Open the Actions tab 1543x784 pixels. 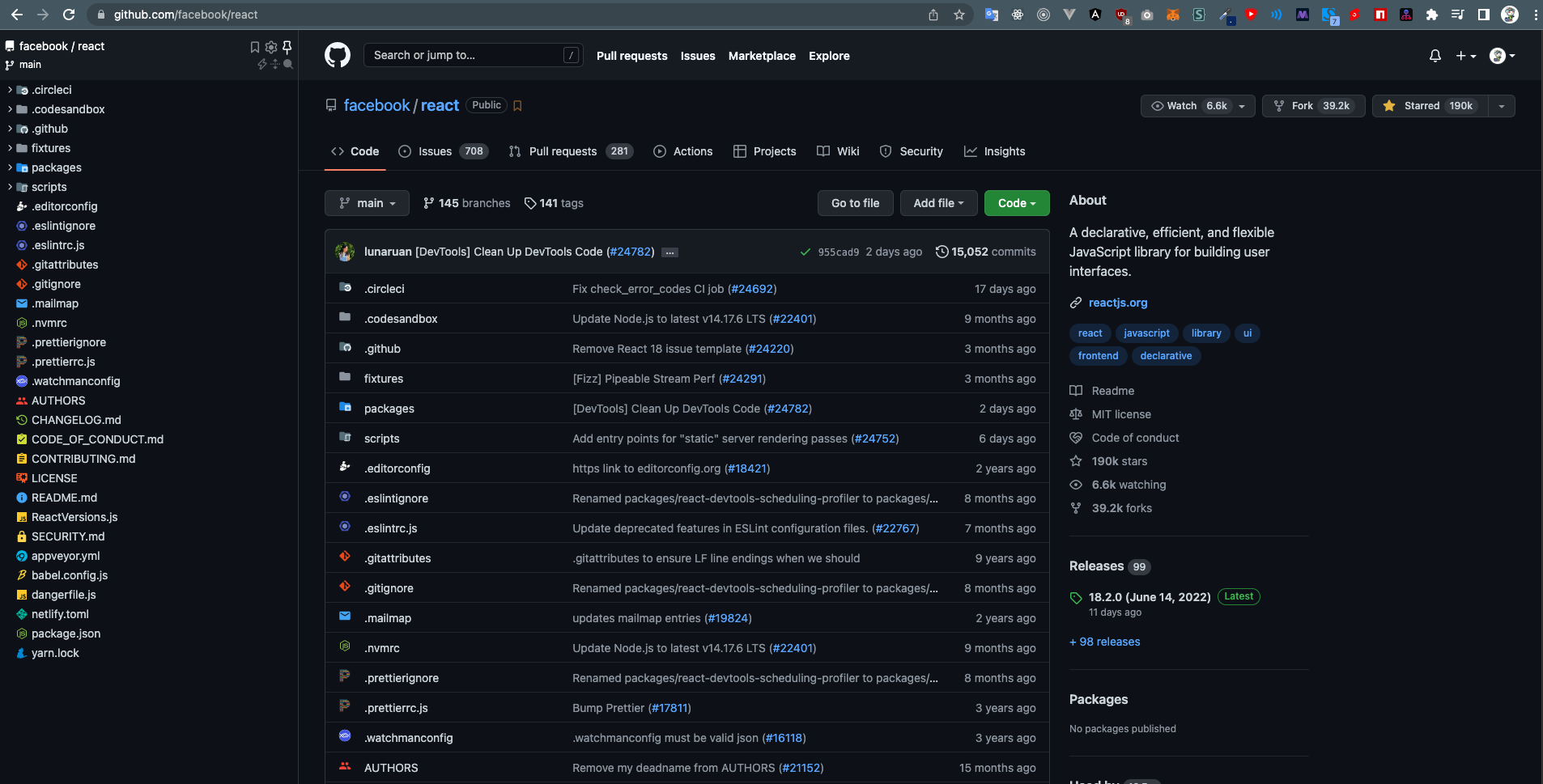(683, 151)
